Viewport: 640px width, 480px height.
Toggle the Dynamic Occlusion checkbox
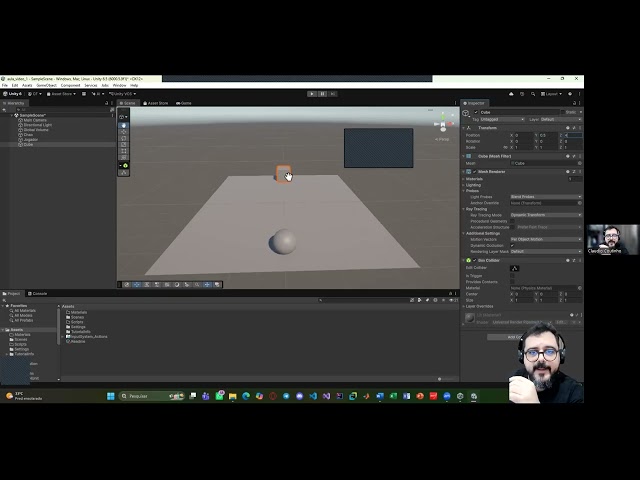(512, 246)
